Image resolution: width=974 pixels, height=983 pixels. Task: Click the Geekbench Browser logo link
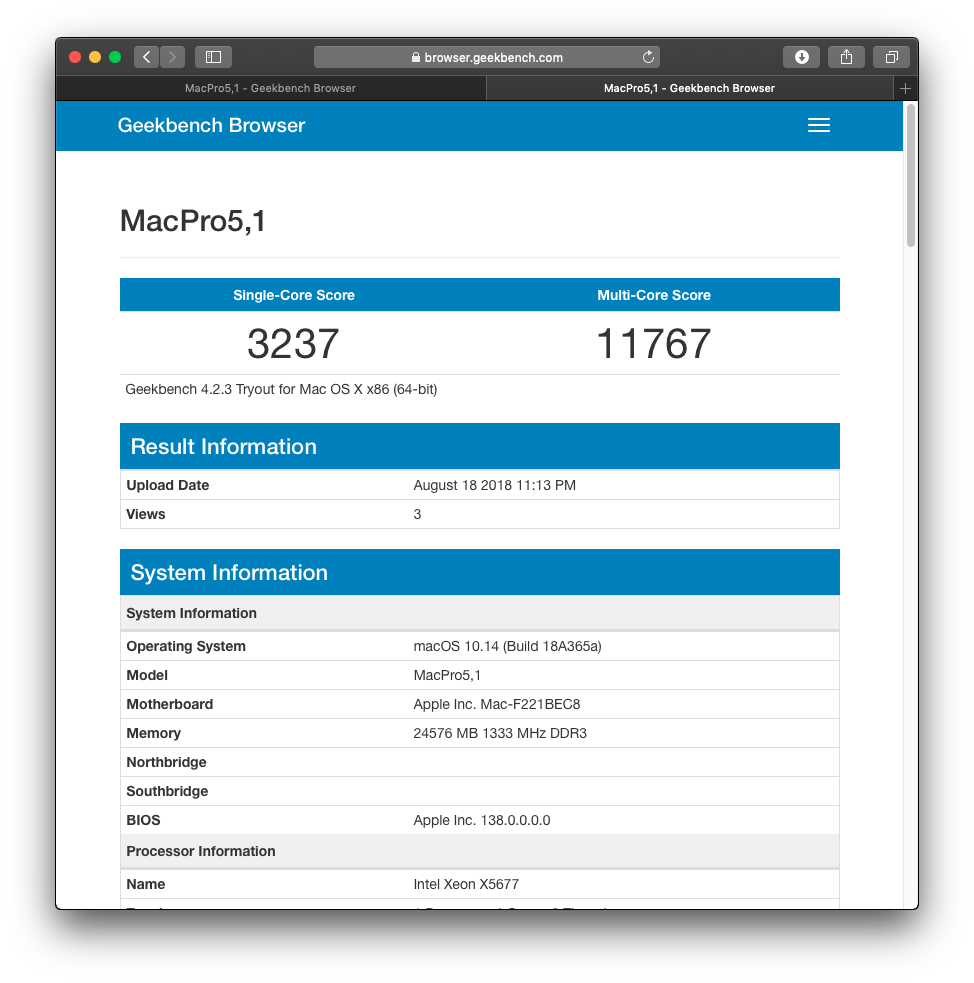[x=211, y=125]
